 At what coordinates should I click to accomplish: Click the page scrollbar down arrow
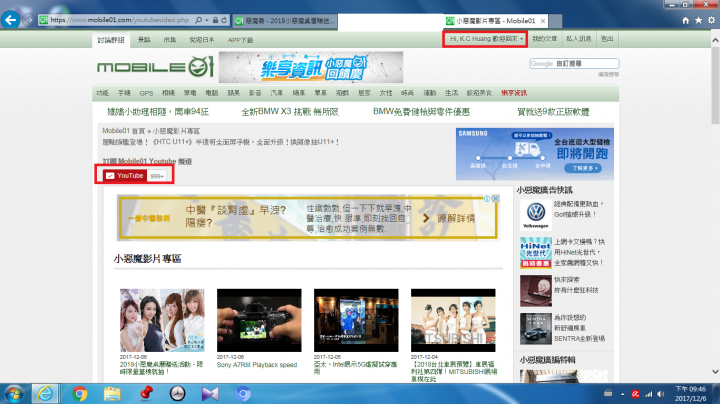715,371
